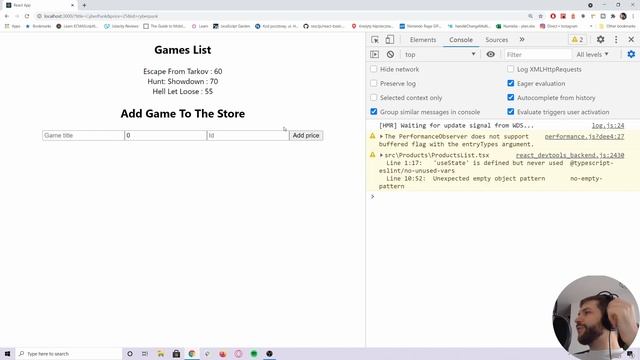
Task: Open log.js:24 source link
Action: (x=608, y=125)
